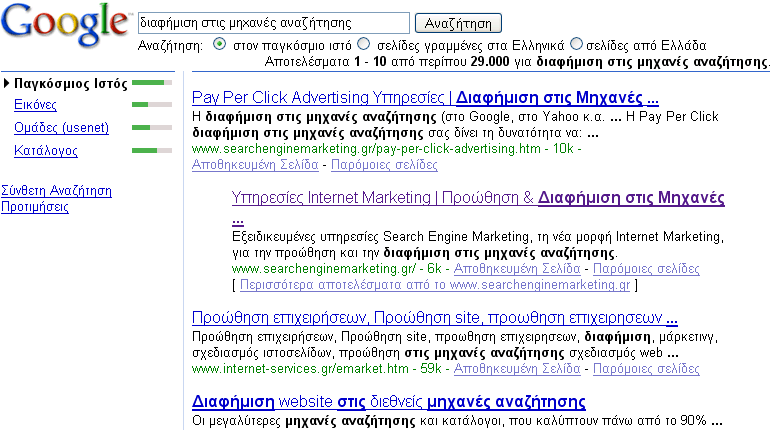The height and width of the screenshot is (430, 770).
Task: Click the Google logo
Action: (65, 25)
